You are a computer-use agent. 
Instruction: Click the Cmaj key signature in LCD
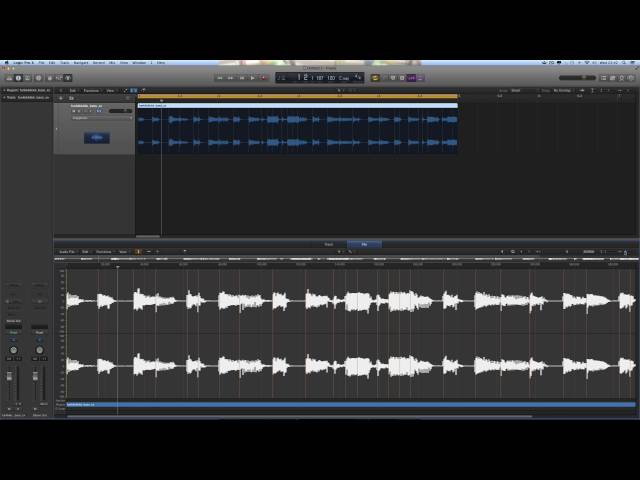point(344,78)
